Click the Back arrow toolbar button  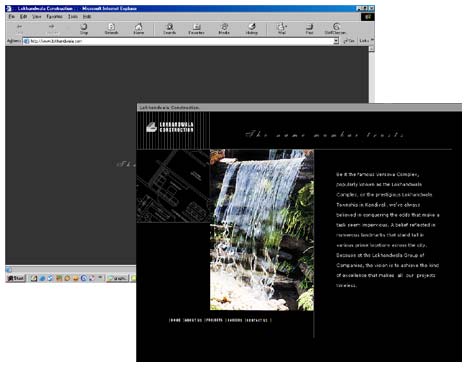(20, 28)
